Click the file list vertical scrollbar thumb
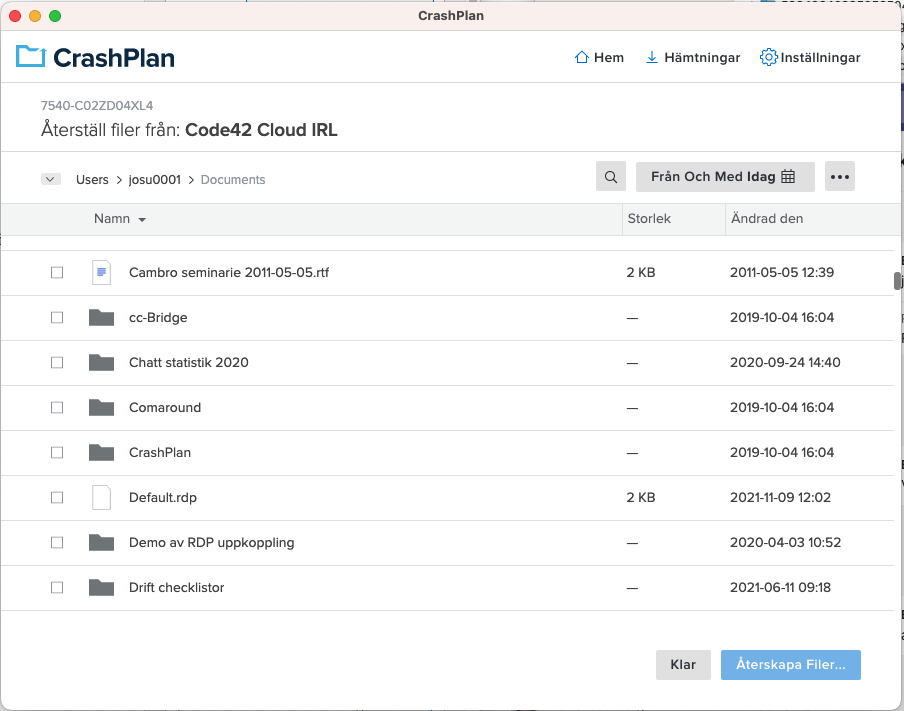The height and width of the screenshot is (711, 904). tap(897, 281)
